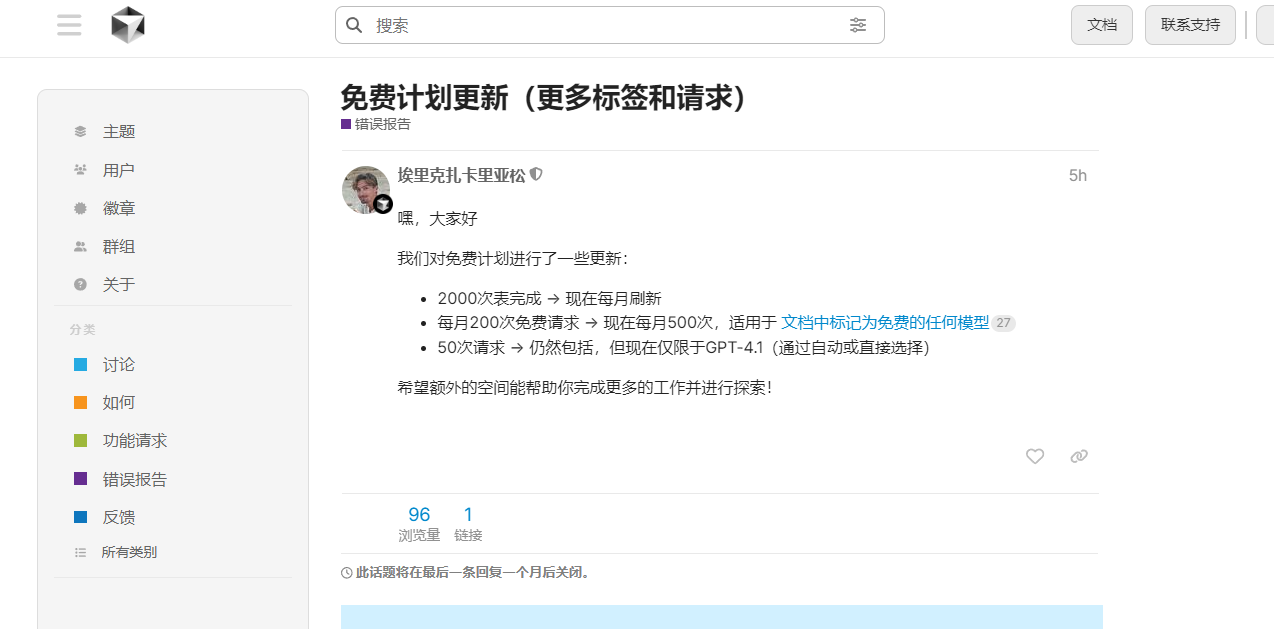Open the 文档 button
Viewport: 1274px width, 629px height.
click(x=1102, y=25)
